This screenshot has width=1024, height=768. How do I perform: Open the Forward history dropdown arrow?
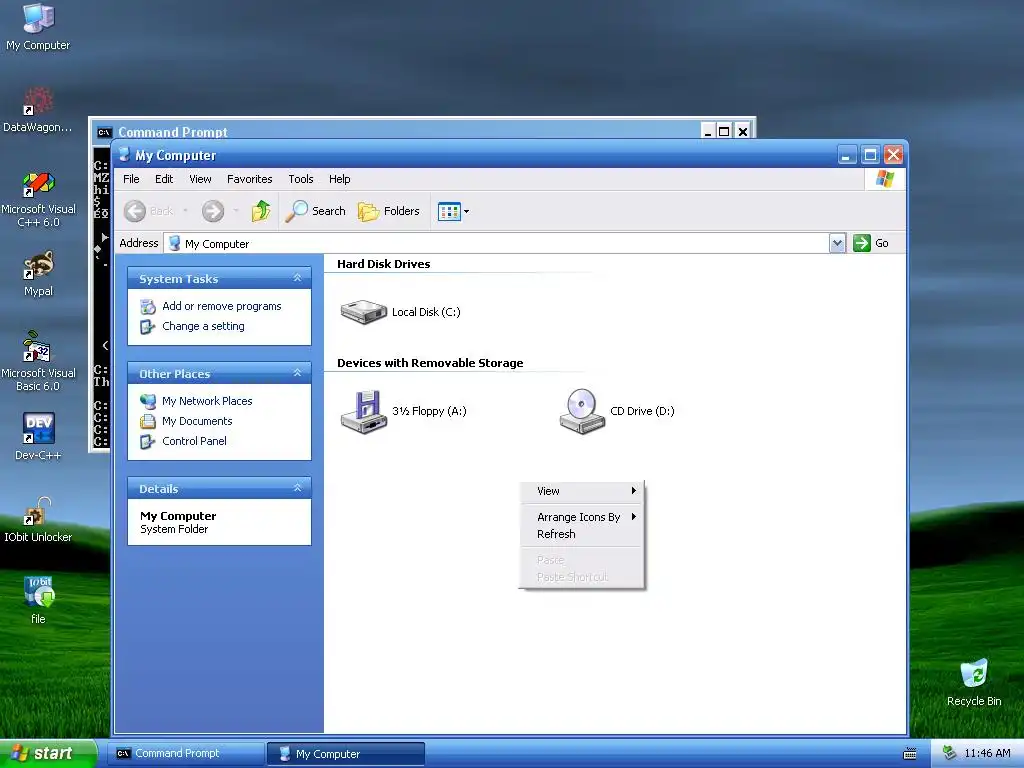pyautogui.click(x=236, y=211)
